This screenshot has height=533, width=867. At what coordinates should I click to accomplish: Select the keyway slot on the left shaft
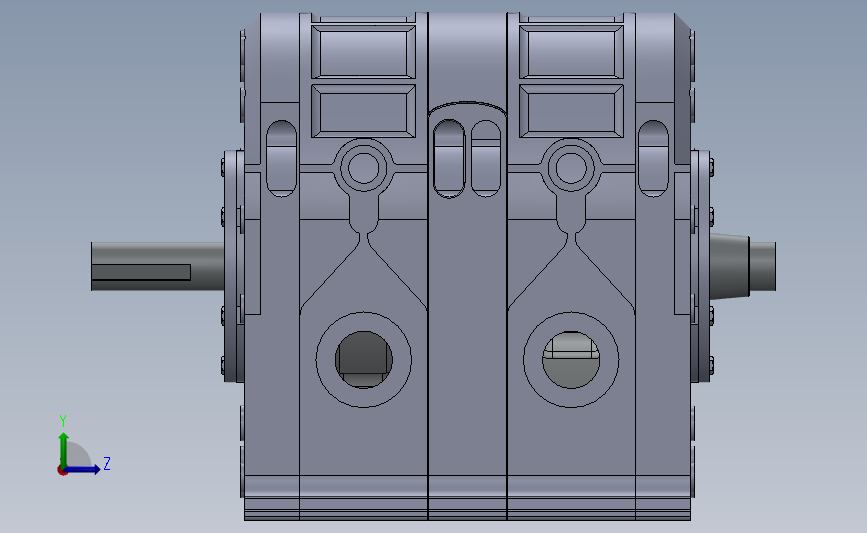141,272
